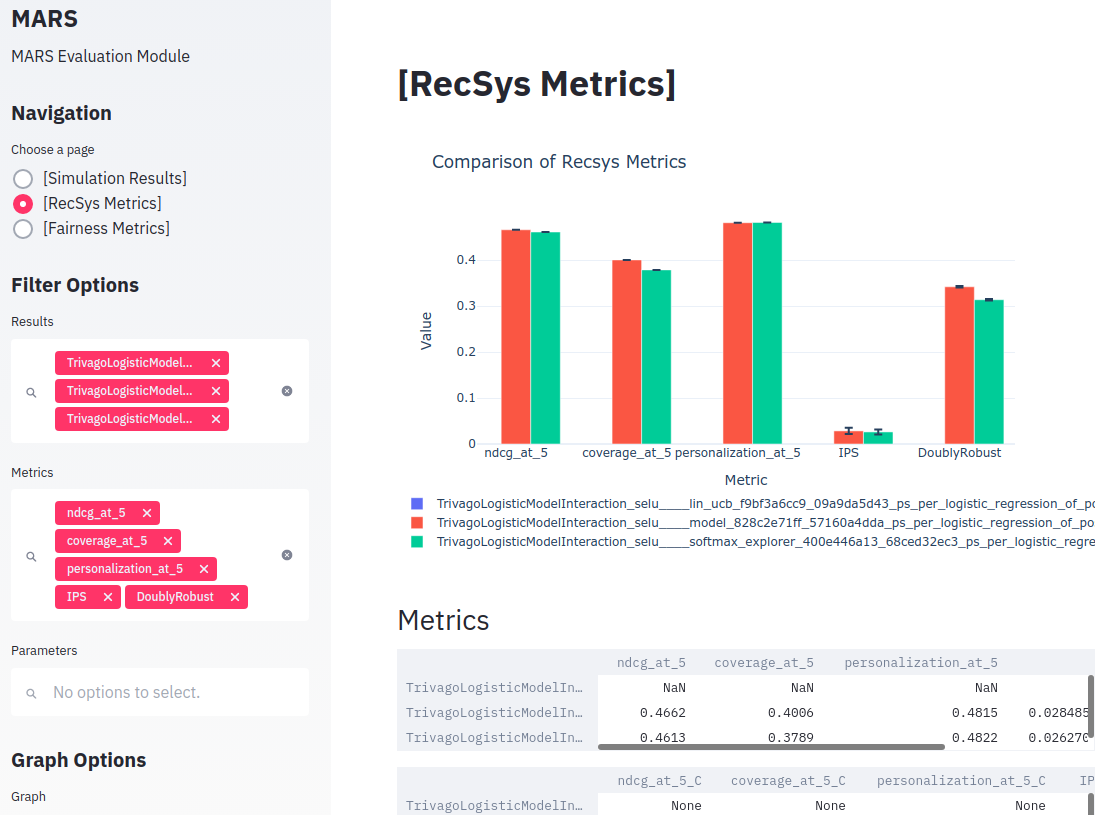This screenshot has width=1103, height=815.
Task: Click the personalization_at_5 column header
Action: click(x=921, y=662)
